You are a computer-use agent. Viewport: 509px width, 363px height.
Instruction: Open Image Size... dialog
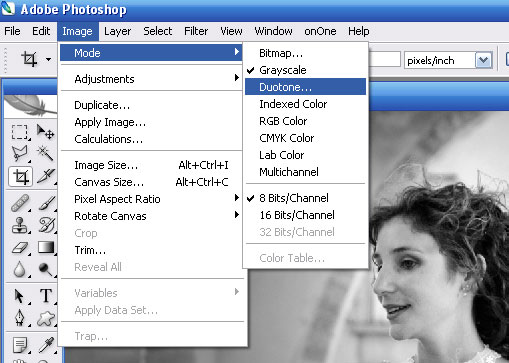[x=151, y=165]
